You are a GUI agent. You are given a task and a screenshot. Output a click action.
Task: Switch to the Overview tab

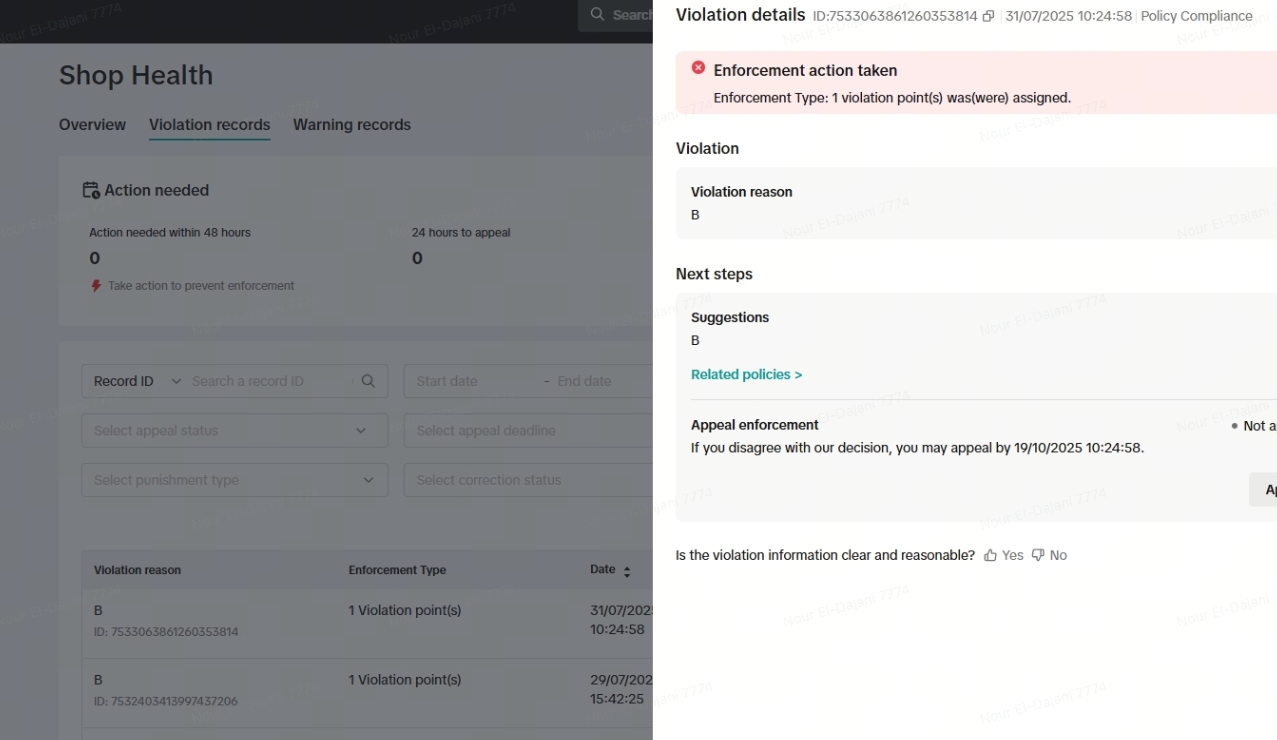coord(92,125)
